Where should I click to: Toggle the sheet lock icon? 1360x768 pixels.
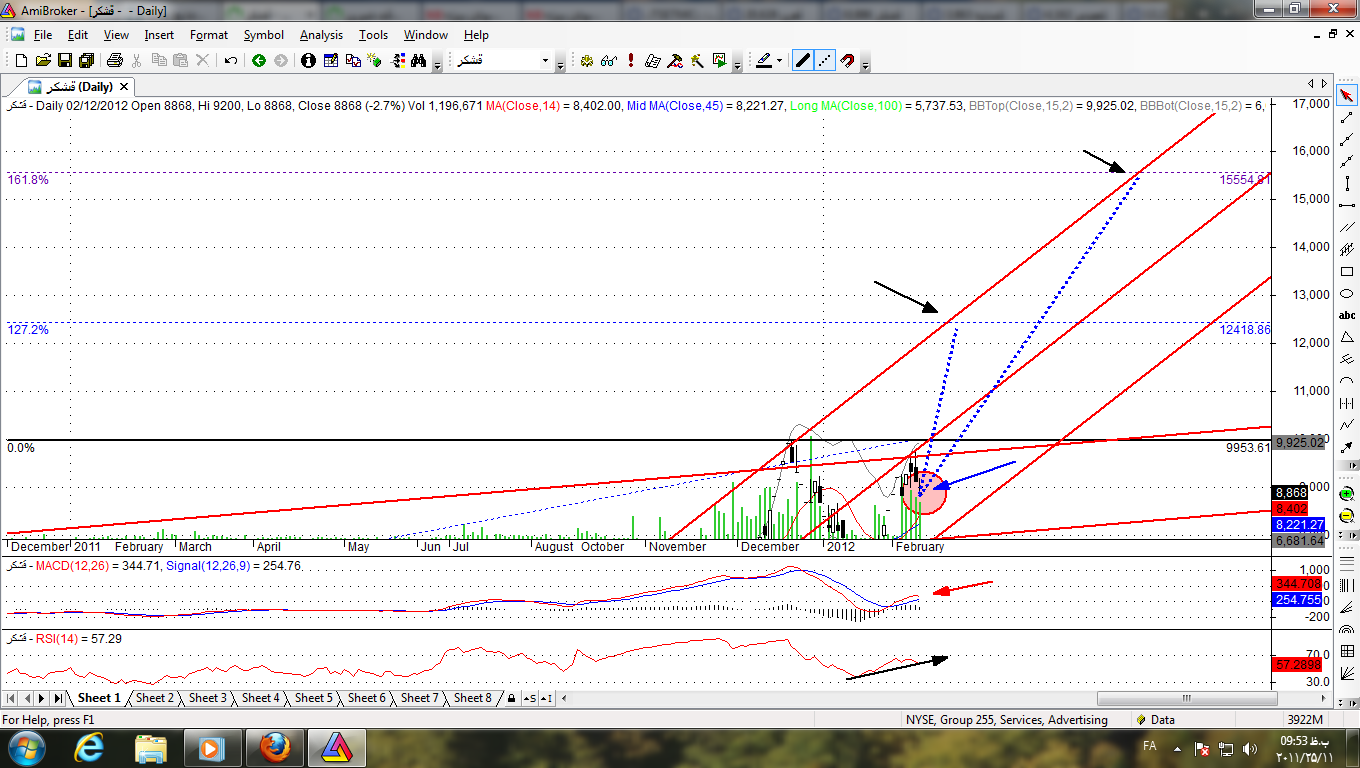pos(511,698)
